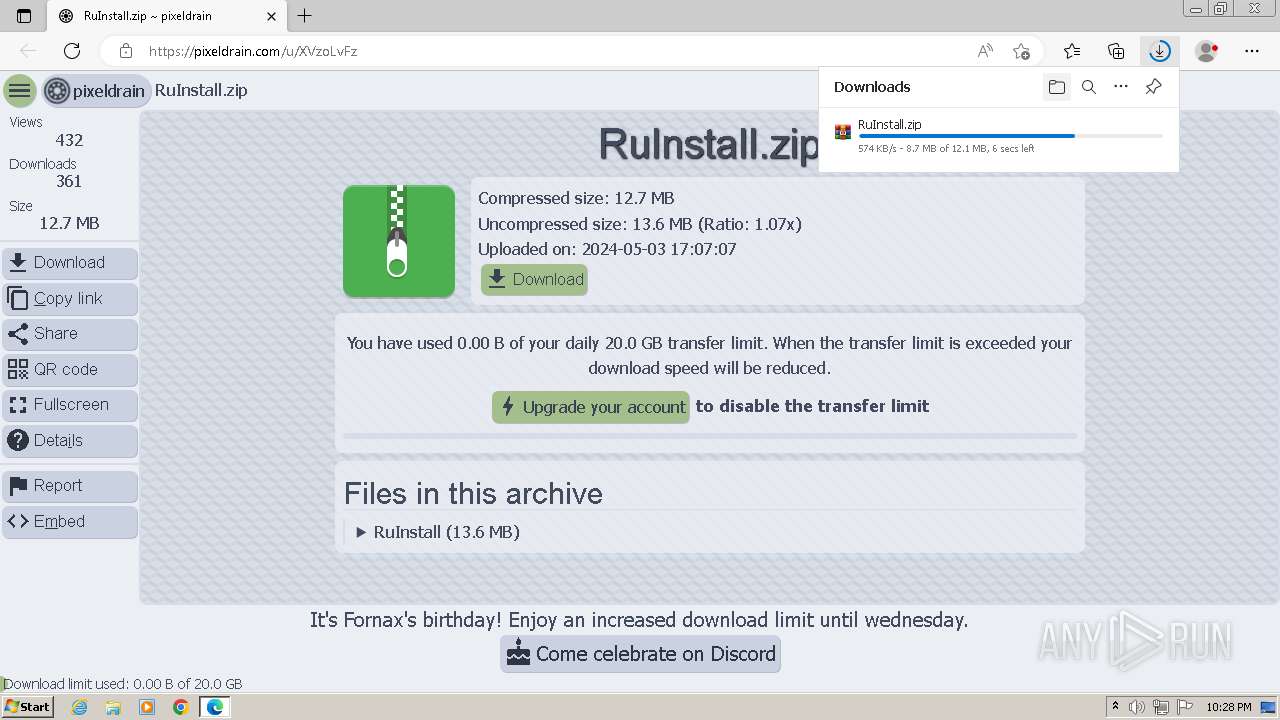Viewport: 1280px width, 720px height.
Task: Copy link from the sidebar
Action: [x=70, y=298]
